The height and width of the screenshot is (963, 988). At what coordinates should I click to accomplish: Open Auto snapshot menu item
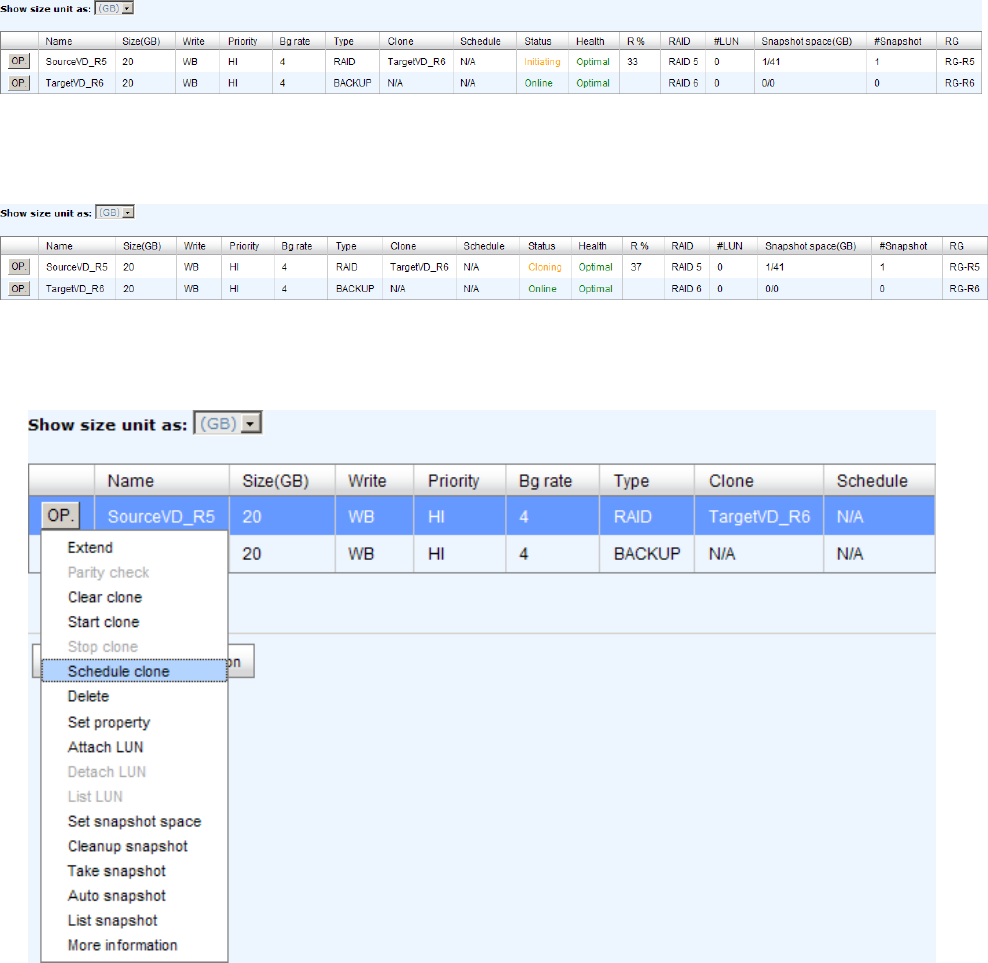coord(116,896)
